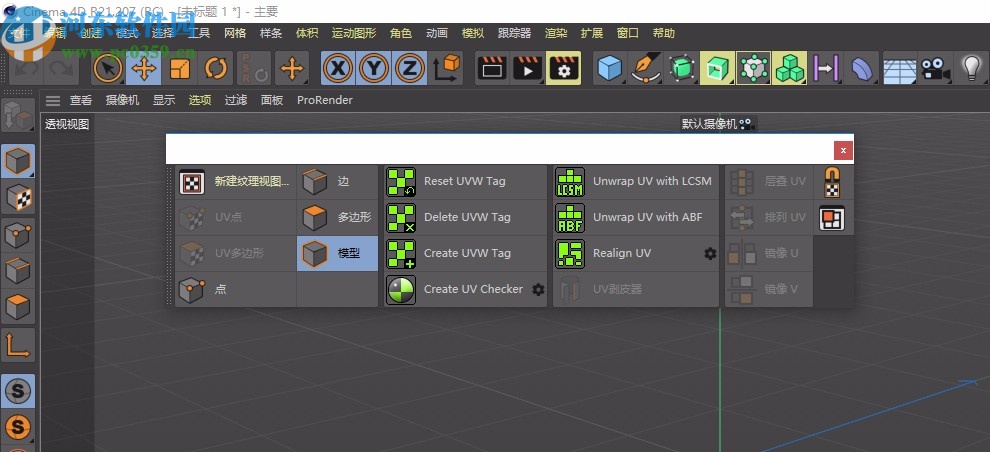Toggle the Y axis lock
The image size is (990, 452).
[374, 68]
